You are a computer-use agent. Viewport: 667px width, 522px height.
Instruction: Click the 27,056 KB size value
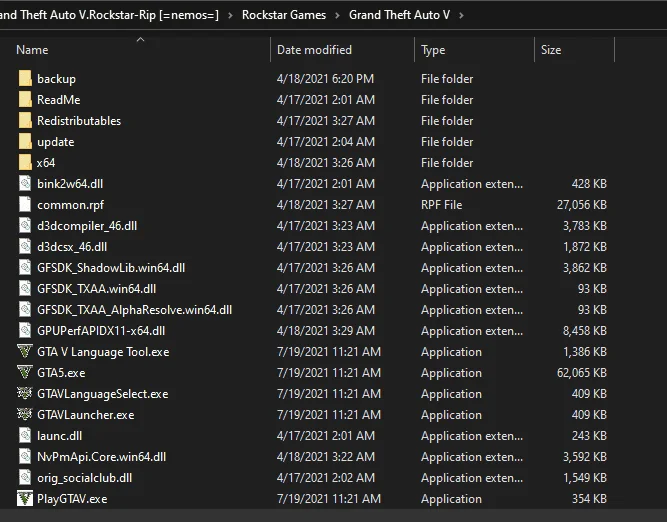point(581,205)
